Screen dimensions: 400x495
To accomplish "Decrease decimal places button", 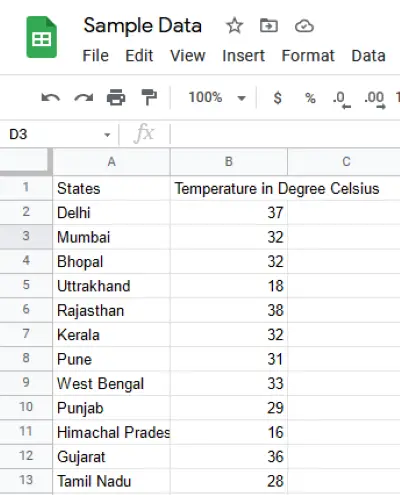I will [342, 100].
